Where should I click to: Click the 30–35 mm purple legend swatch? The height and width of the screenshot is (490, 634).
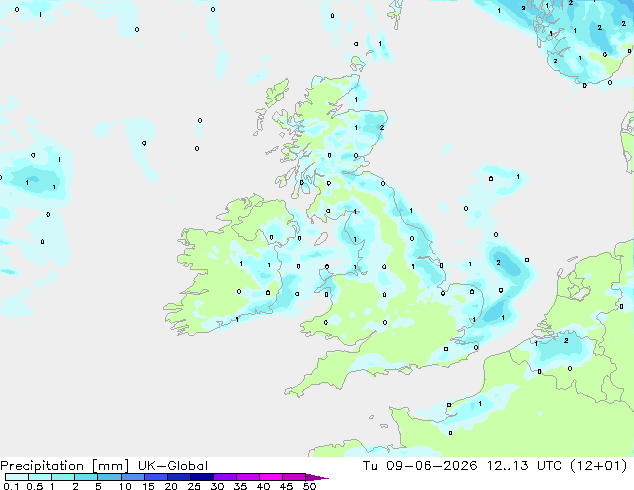coord(225,477)
